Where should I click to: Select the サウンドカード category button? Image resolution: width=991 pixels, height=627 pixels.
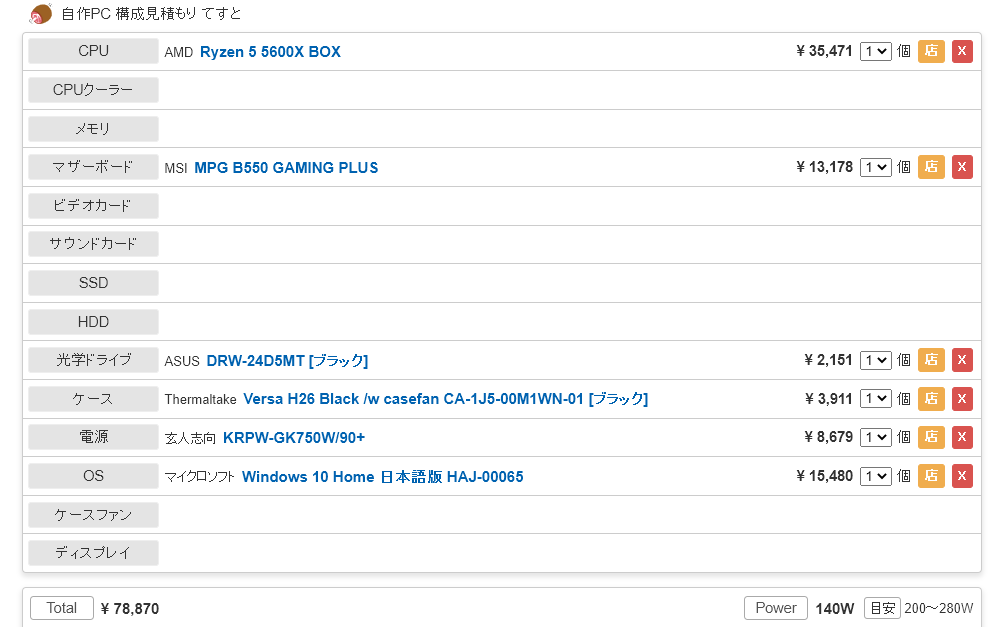[x=94, y=244]
